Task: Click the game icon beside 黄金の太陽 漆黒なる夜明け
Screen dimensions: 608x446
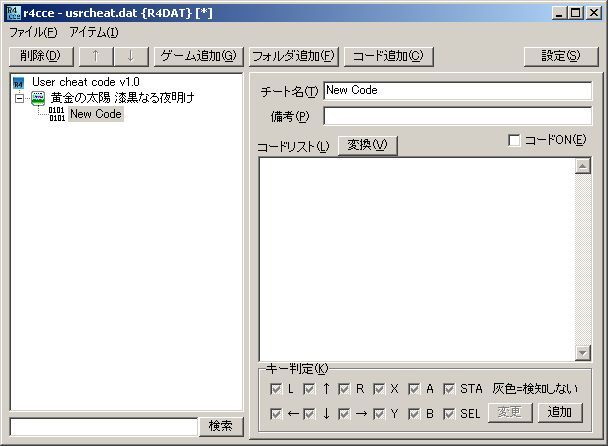Action: point(38,98)
